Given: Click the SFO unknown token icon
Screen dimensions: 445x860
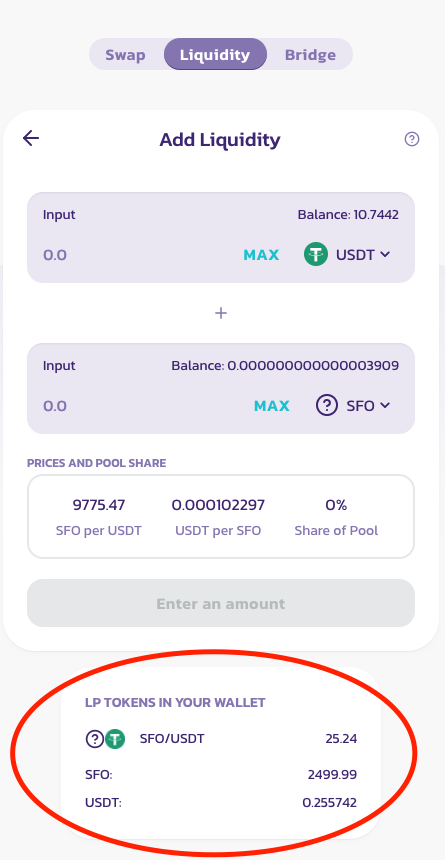Looking at the screenshot, I should 327,405.
